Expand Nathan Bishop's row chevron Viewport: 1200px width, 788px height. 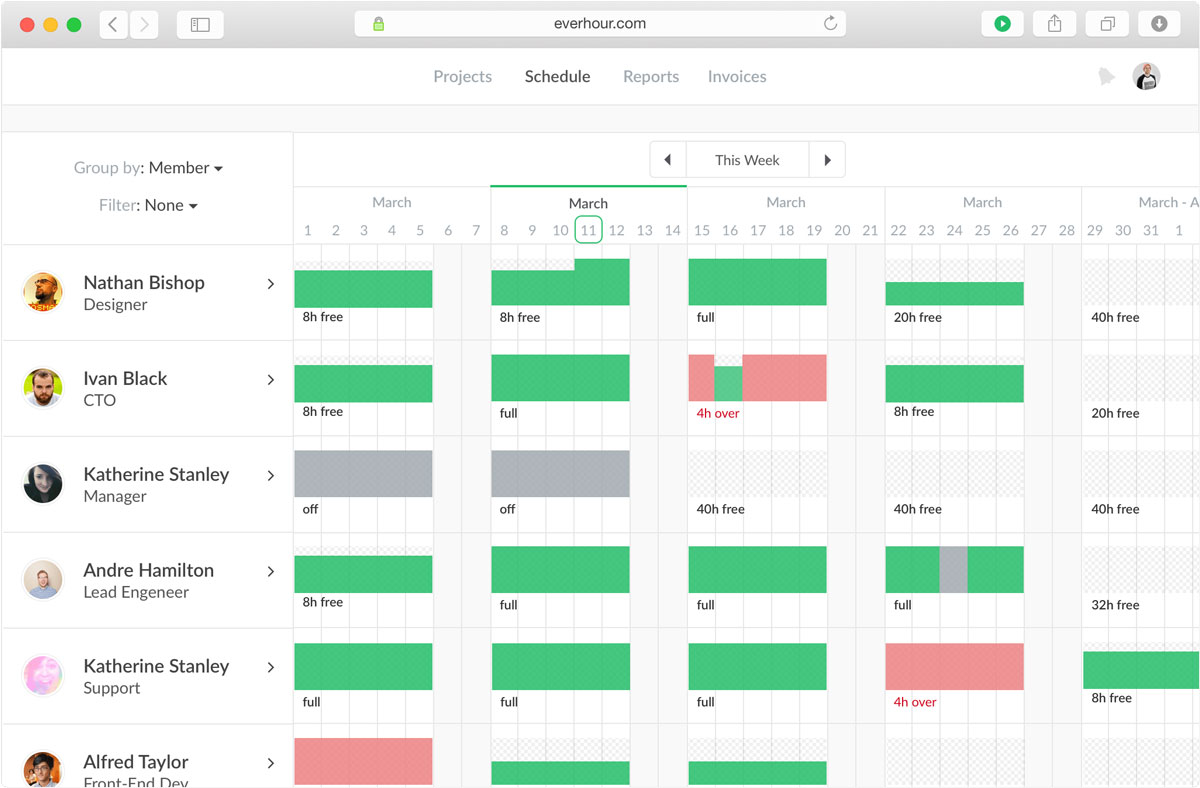point(270,284)
